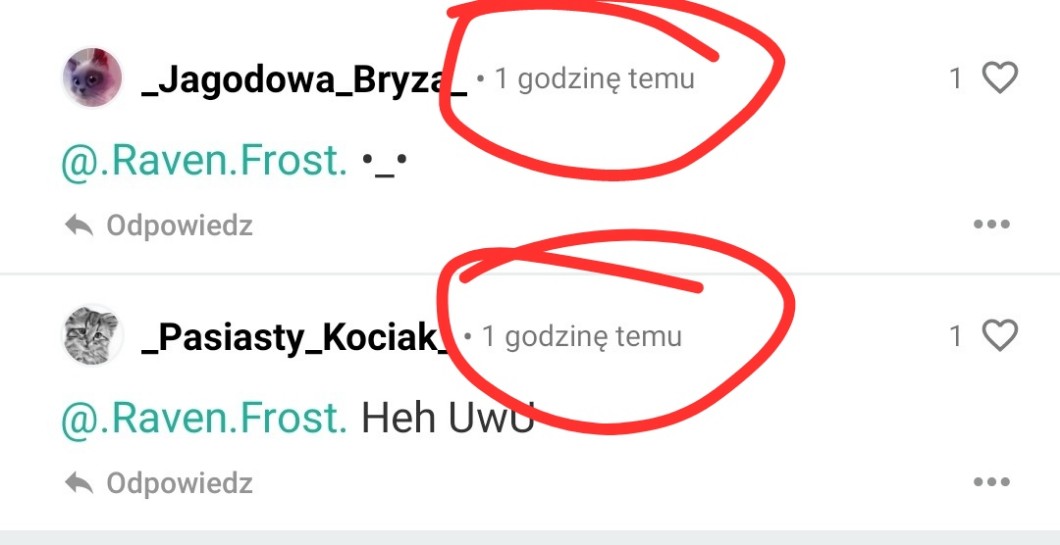Open more options on _Jagodowa_Bryza_'s comment
Image resolution: width=1060 pixels, height=545 pixels.
click(x=992, y=224)
